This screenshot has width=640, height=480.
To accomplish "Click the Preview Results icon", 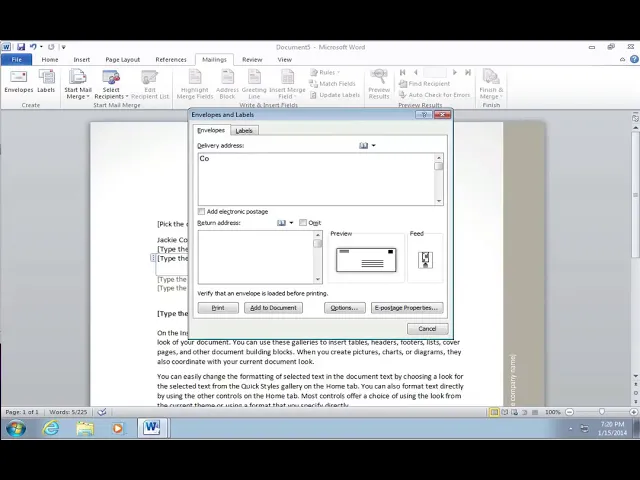I will pyautogui.click(x=379, y=84).
